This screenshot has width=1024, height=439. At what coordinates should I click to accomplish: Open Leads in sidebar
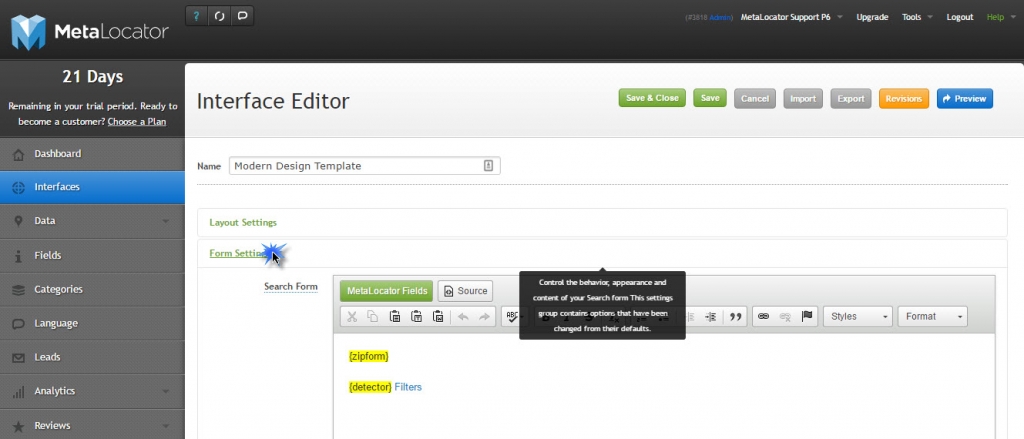[92, 357]
